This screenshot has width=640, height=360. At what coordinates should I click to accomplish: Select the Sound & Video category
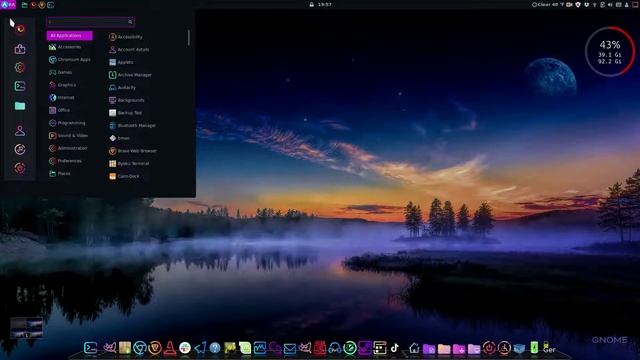69,136
